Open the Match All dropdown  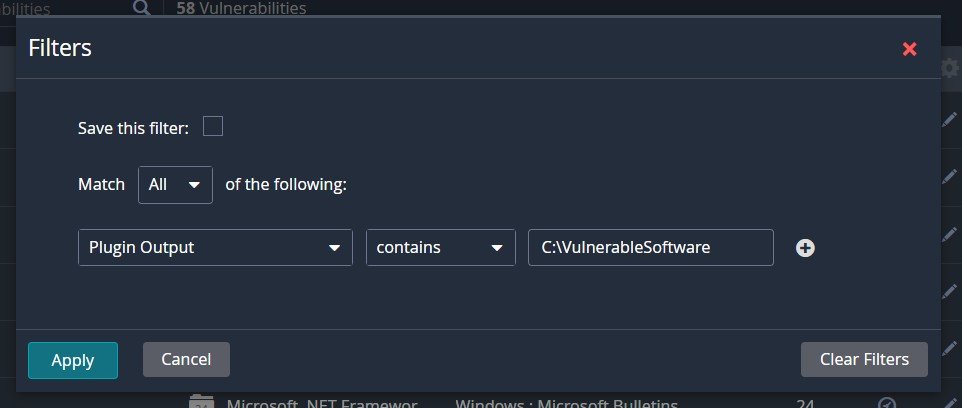(175, 185)
